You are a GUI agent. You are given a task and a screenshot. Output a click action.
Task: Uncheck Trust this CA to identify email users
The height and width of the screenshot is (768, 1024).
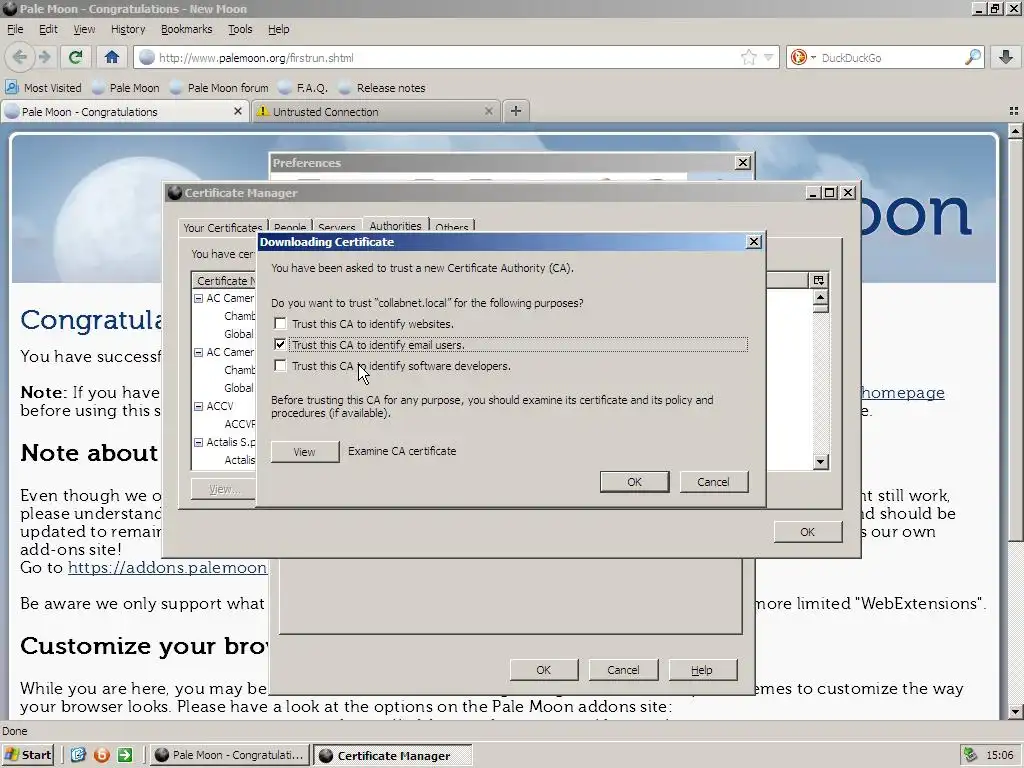(280, 344)
